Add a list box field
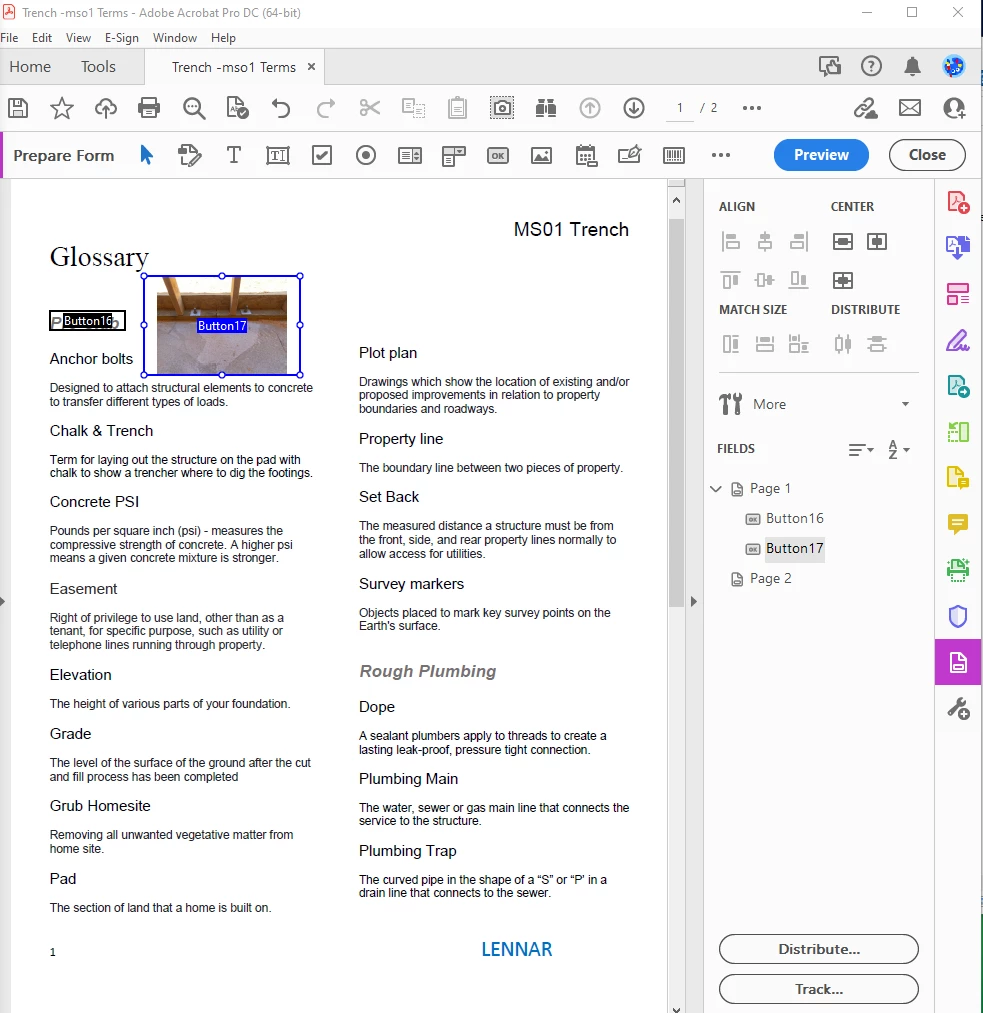This screenshot has height=1013, width=983. click(410, 155)
